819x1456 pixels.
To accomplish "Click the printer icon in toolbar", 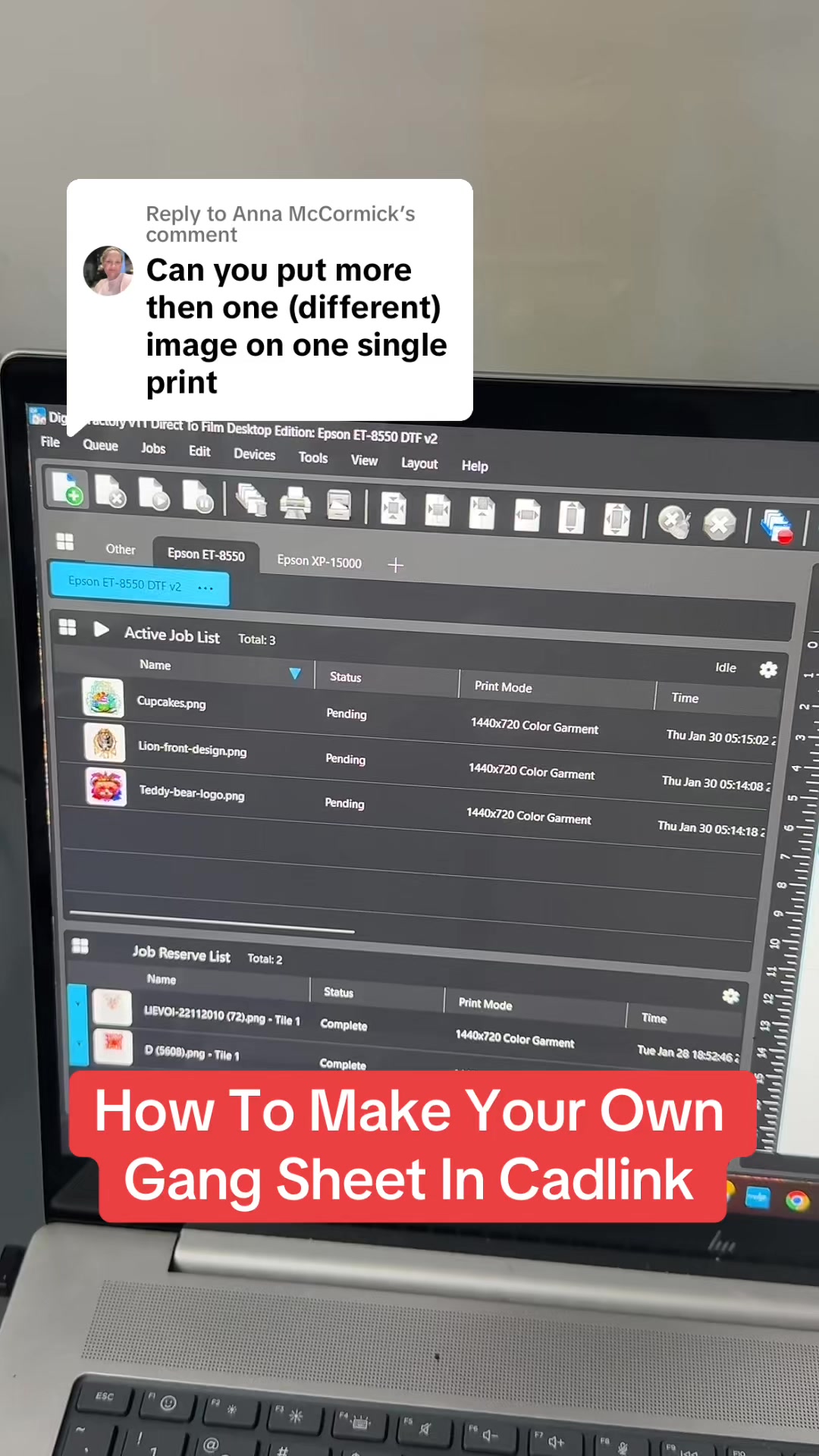I will click(295, 504).
